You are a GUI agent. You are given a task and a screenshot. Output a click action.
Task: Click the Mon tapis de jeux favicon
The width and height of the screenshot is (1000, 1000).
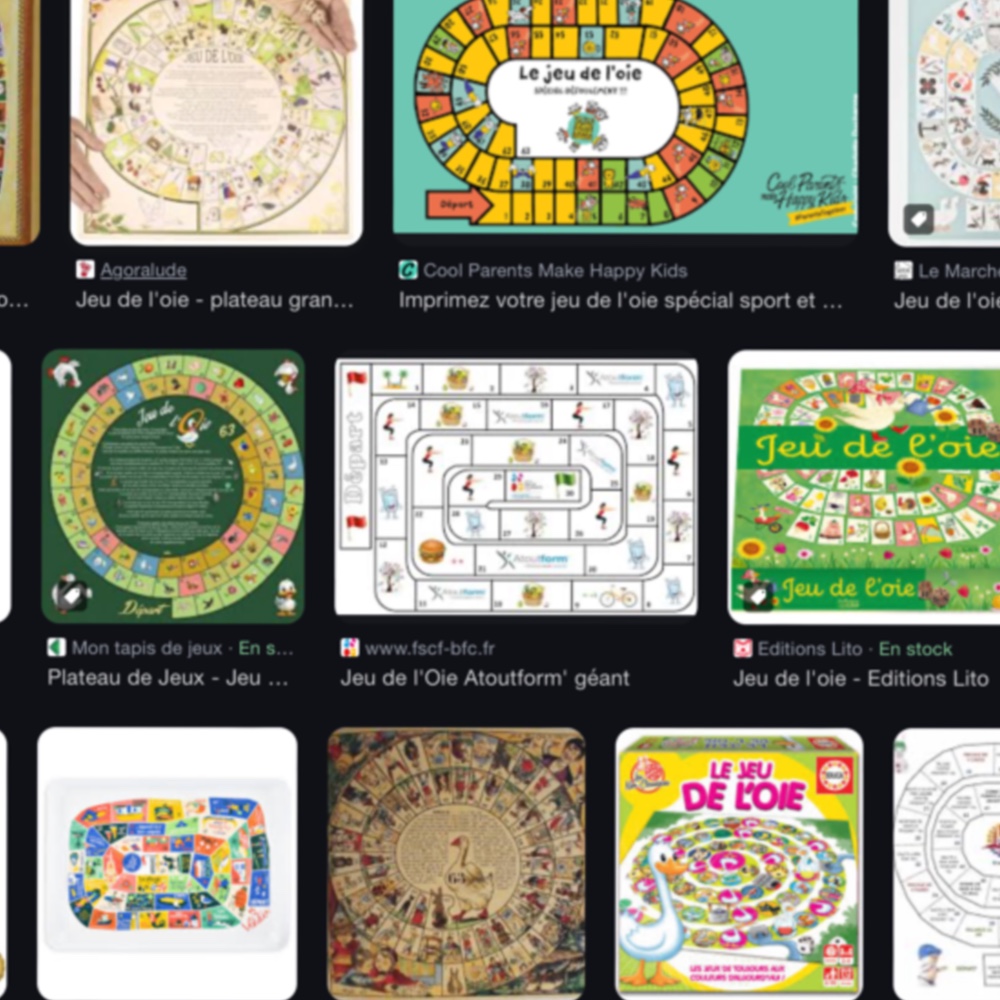pos(56,648)
